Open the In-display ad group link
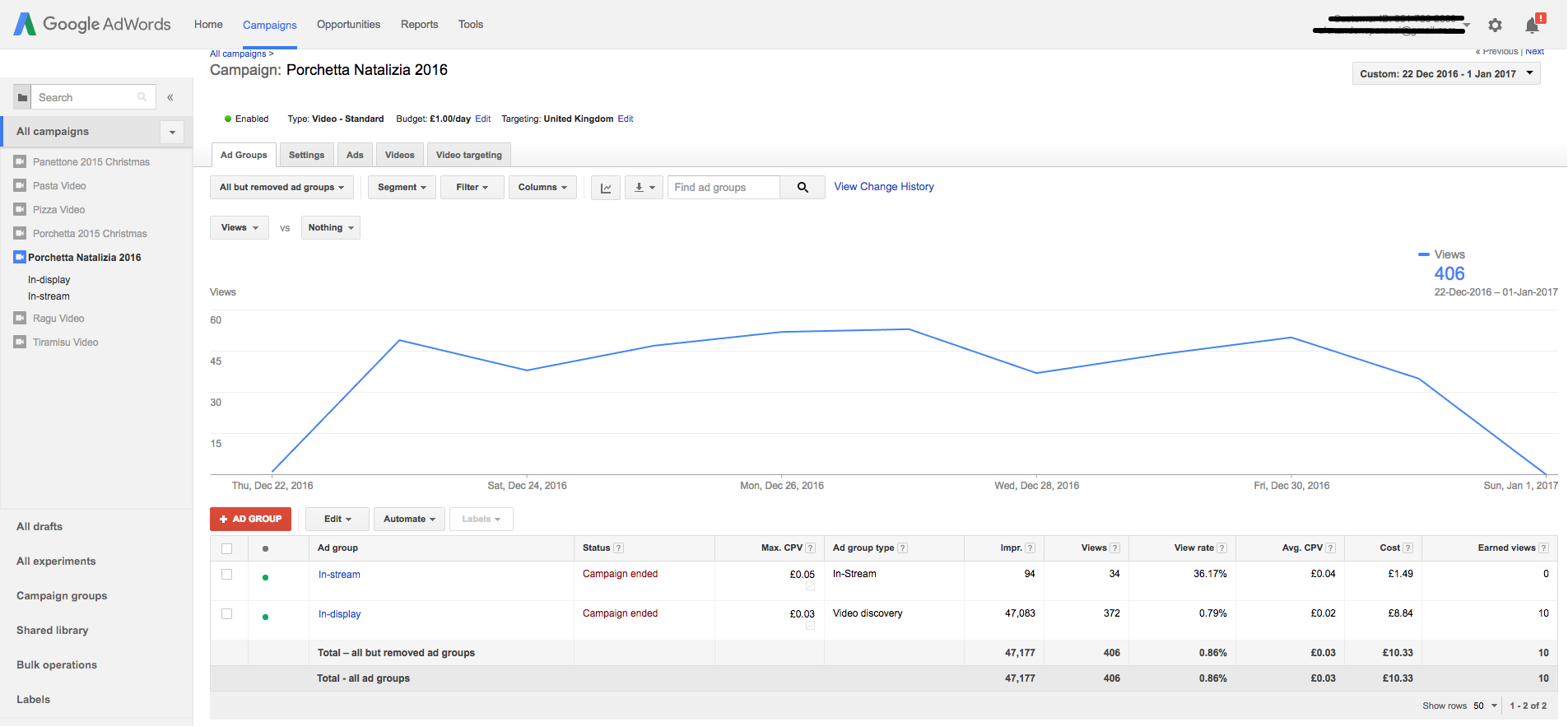This screenshot has width=1568, height=727. pyautogui.click(x=339, y=614)
